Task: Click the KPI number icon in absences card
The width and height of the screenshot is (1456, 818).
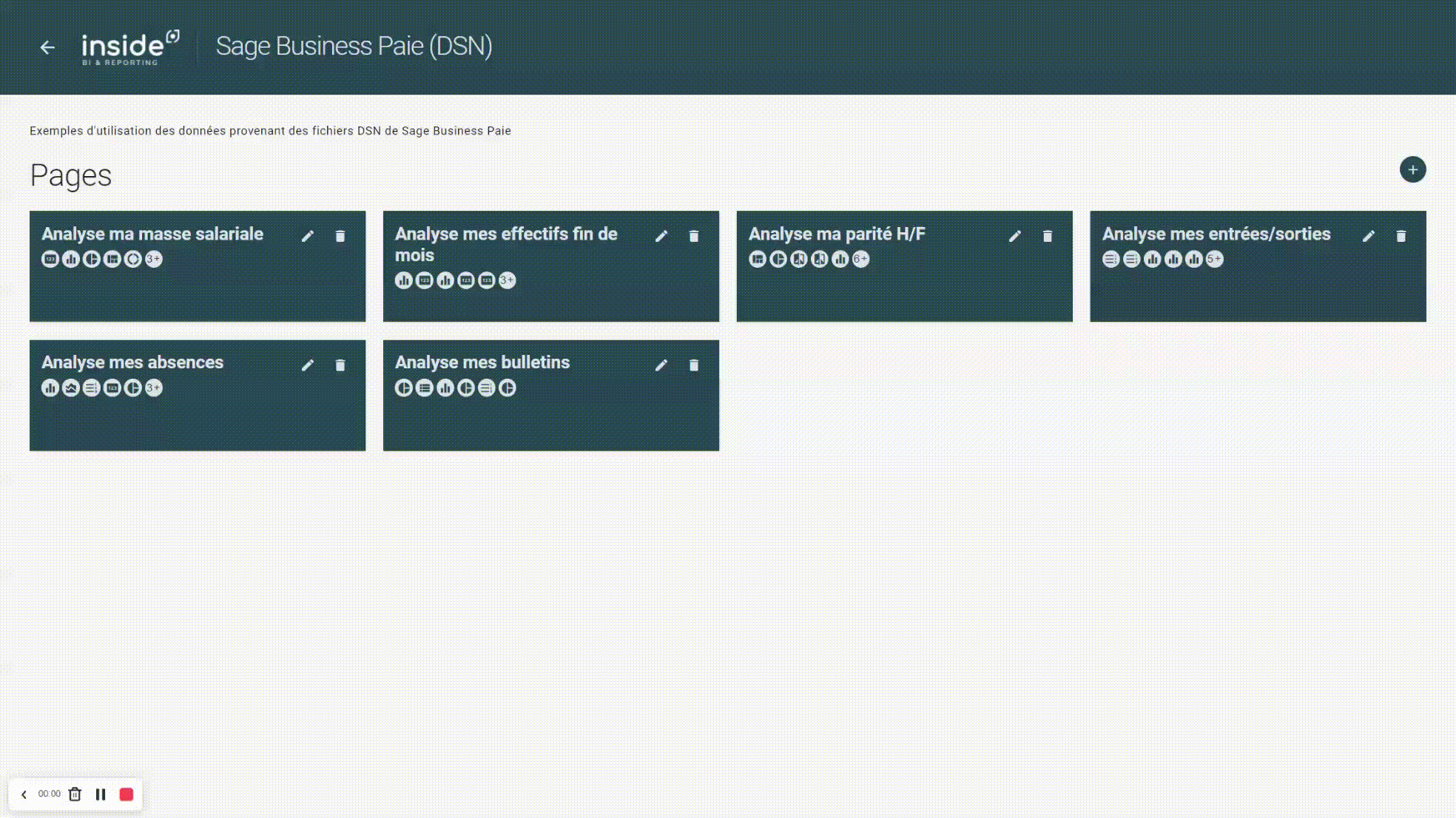Action: click(x=112, y=388)
